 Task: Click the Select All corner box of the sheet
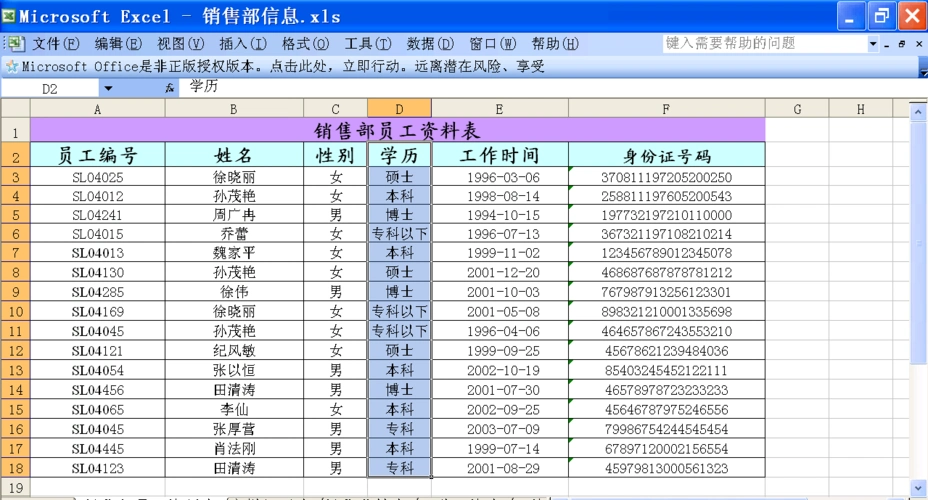coord(15,109)
